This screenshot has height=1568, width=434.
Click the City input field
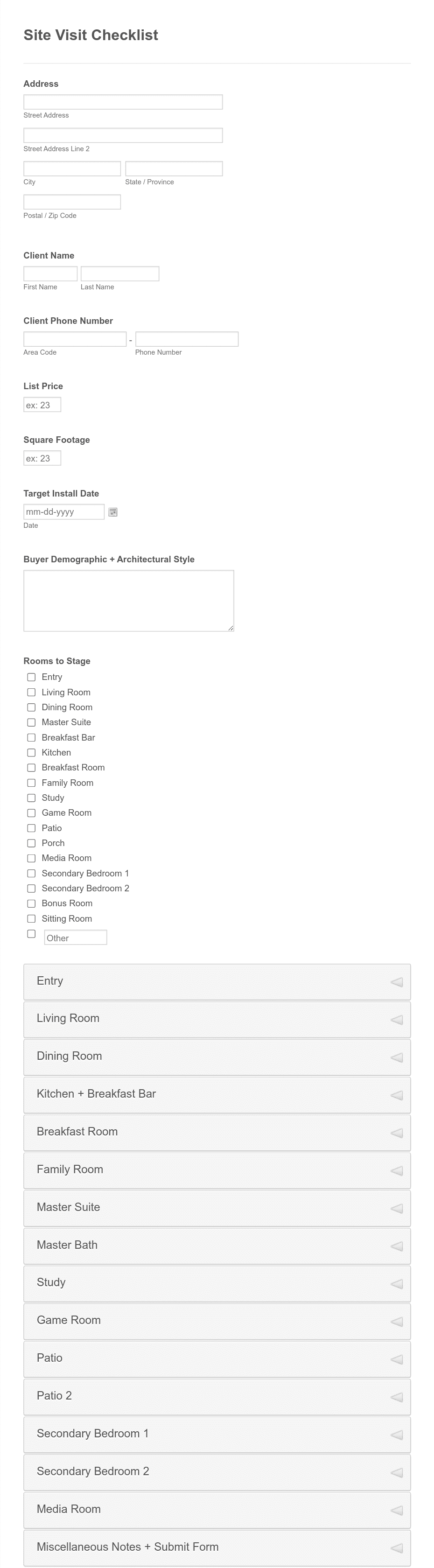71,168
